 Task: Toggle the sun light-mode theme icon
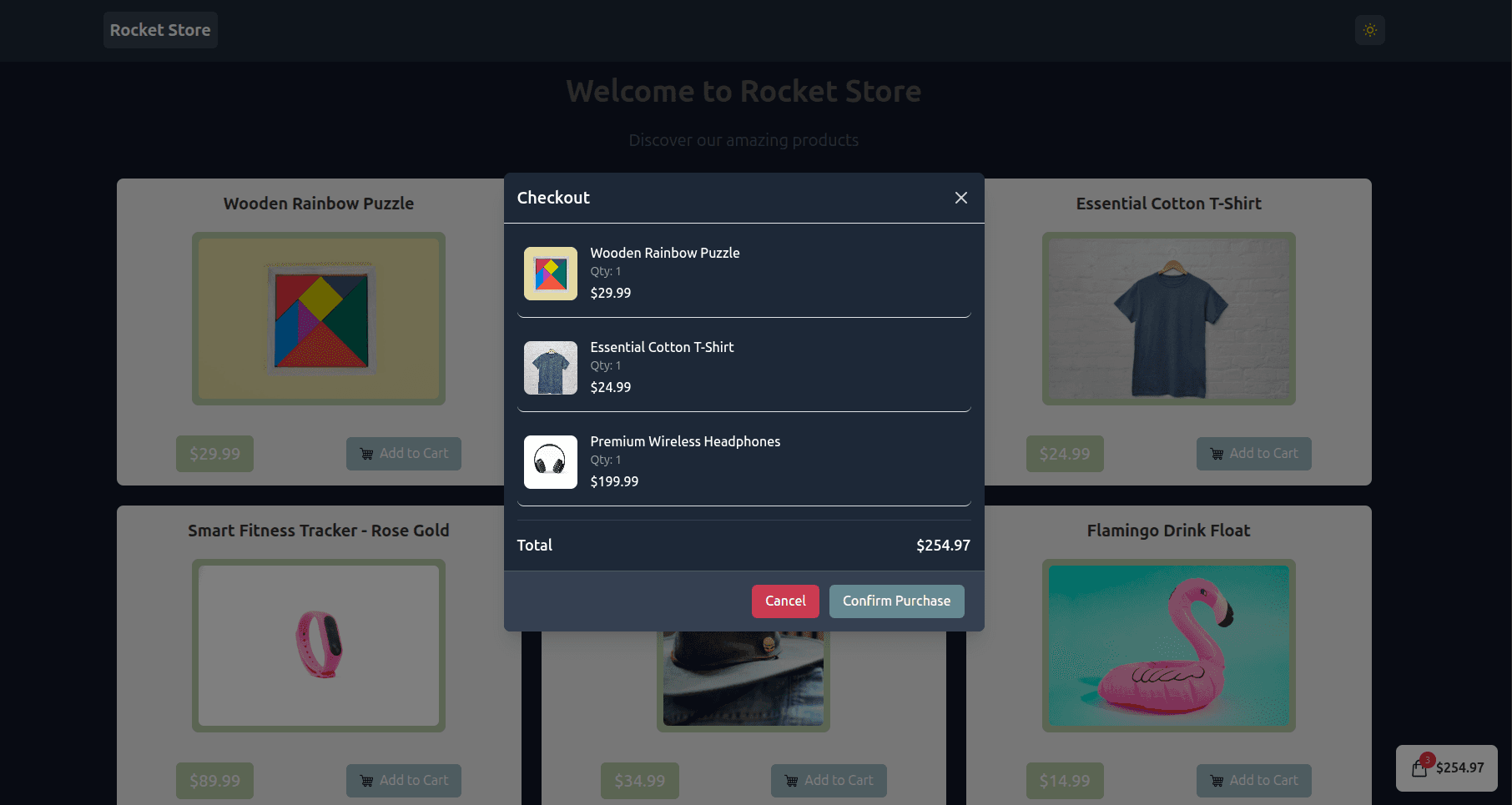pyautogui.click(x=1370, y=30)
